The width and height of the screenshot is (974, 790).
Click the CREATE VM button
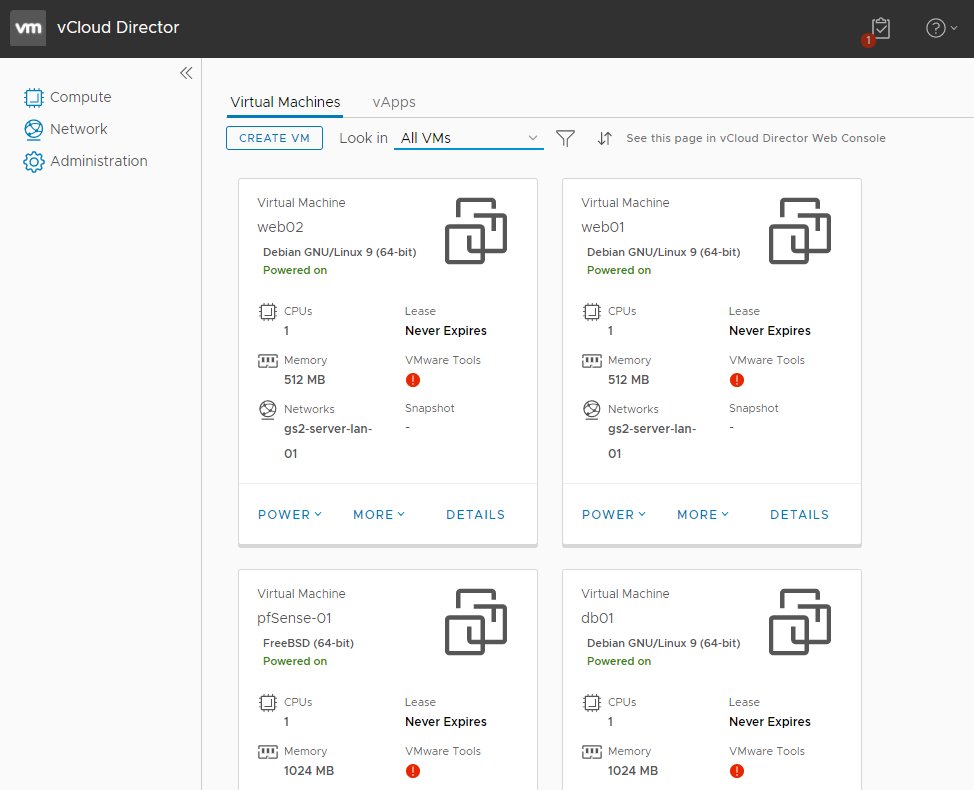[x=275, y=138]
